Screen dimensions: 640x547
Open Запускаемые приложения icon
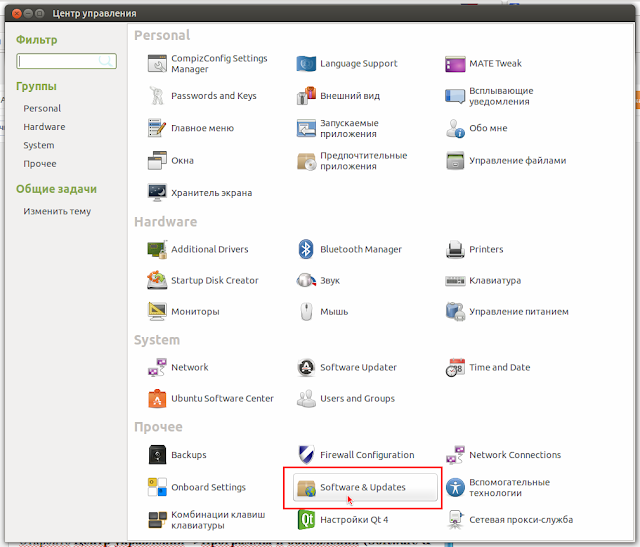point(306,128)
